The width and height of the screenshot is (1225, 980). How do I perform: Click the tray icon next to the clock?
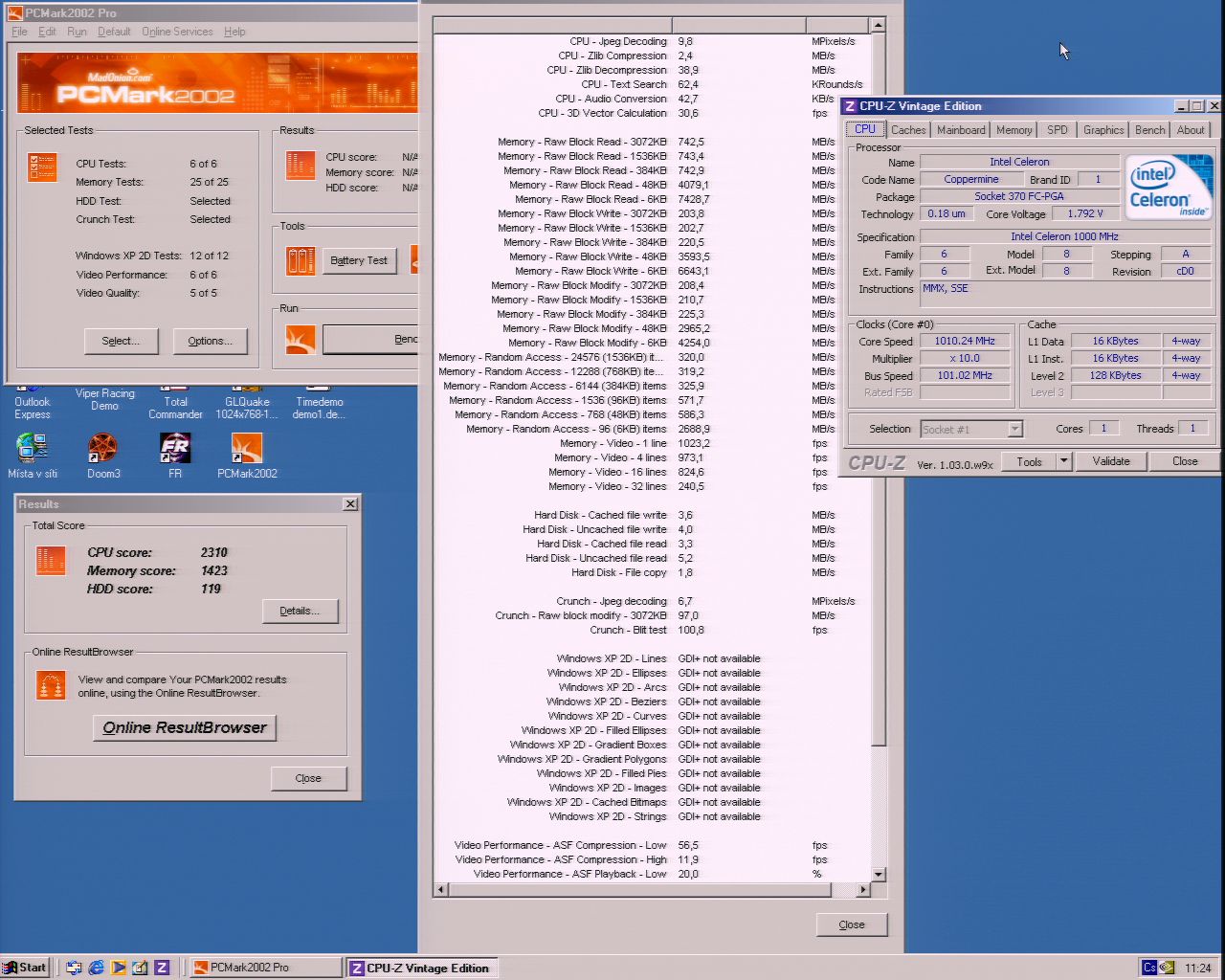[1167, 968]
